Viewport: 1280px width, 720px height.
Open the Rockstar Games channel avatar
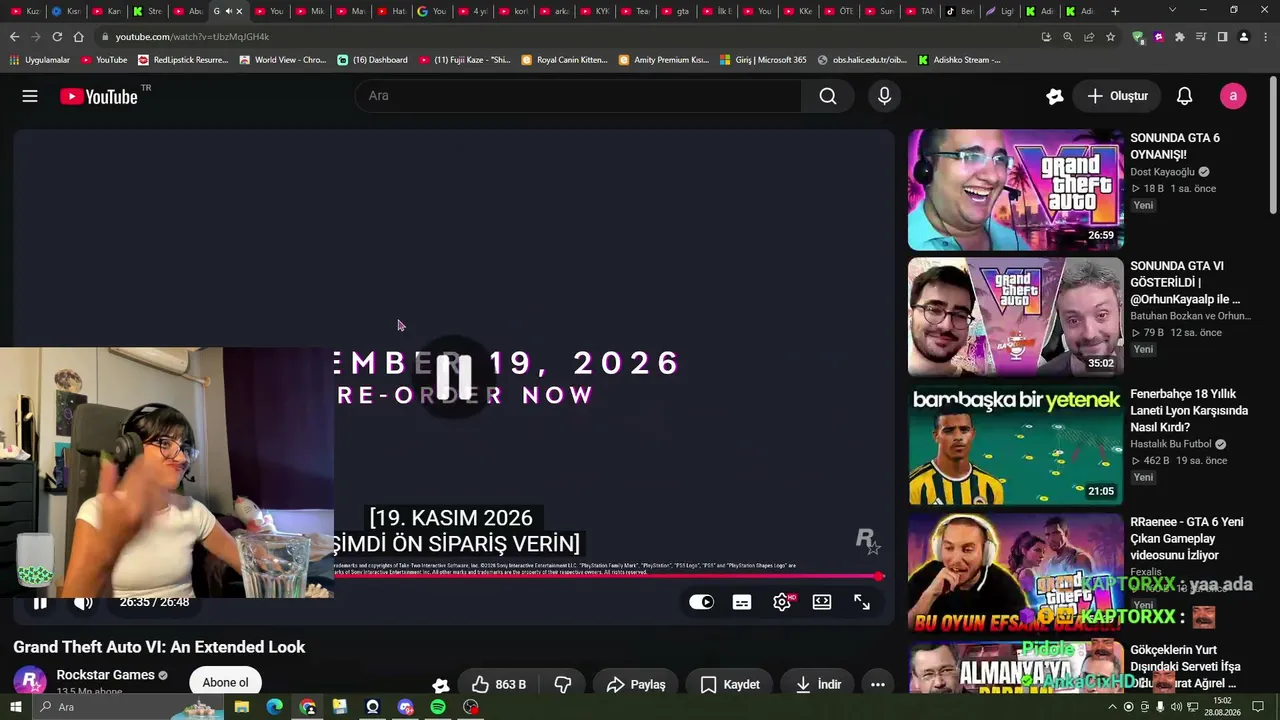[x=29, y=682]
